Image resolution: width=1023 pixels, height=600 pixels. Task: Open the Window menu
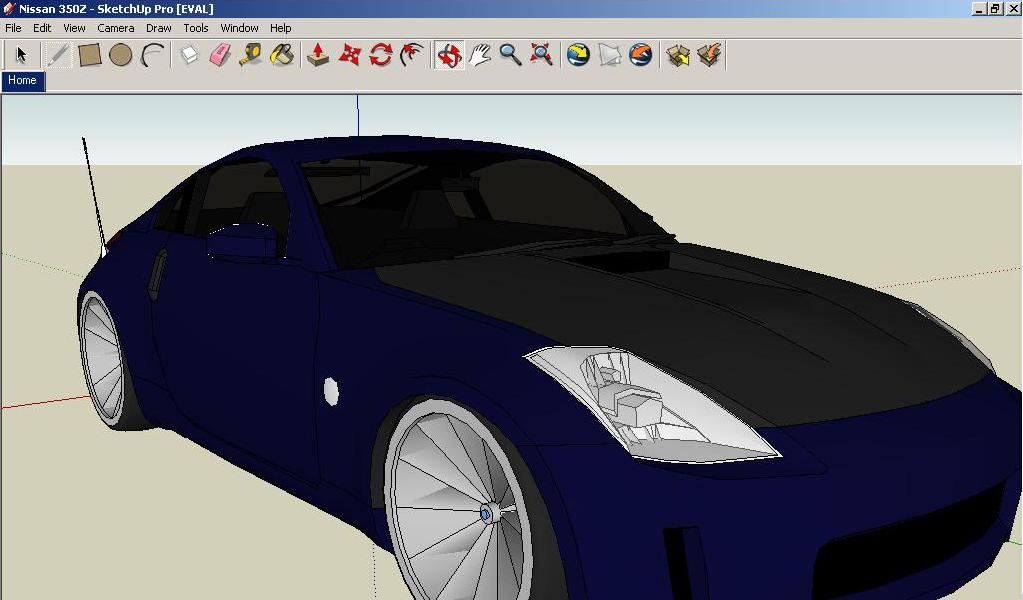[x=239, y=28]
